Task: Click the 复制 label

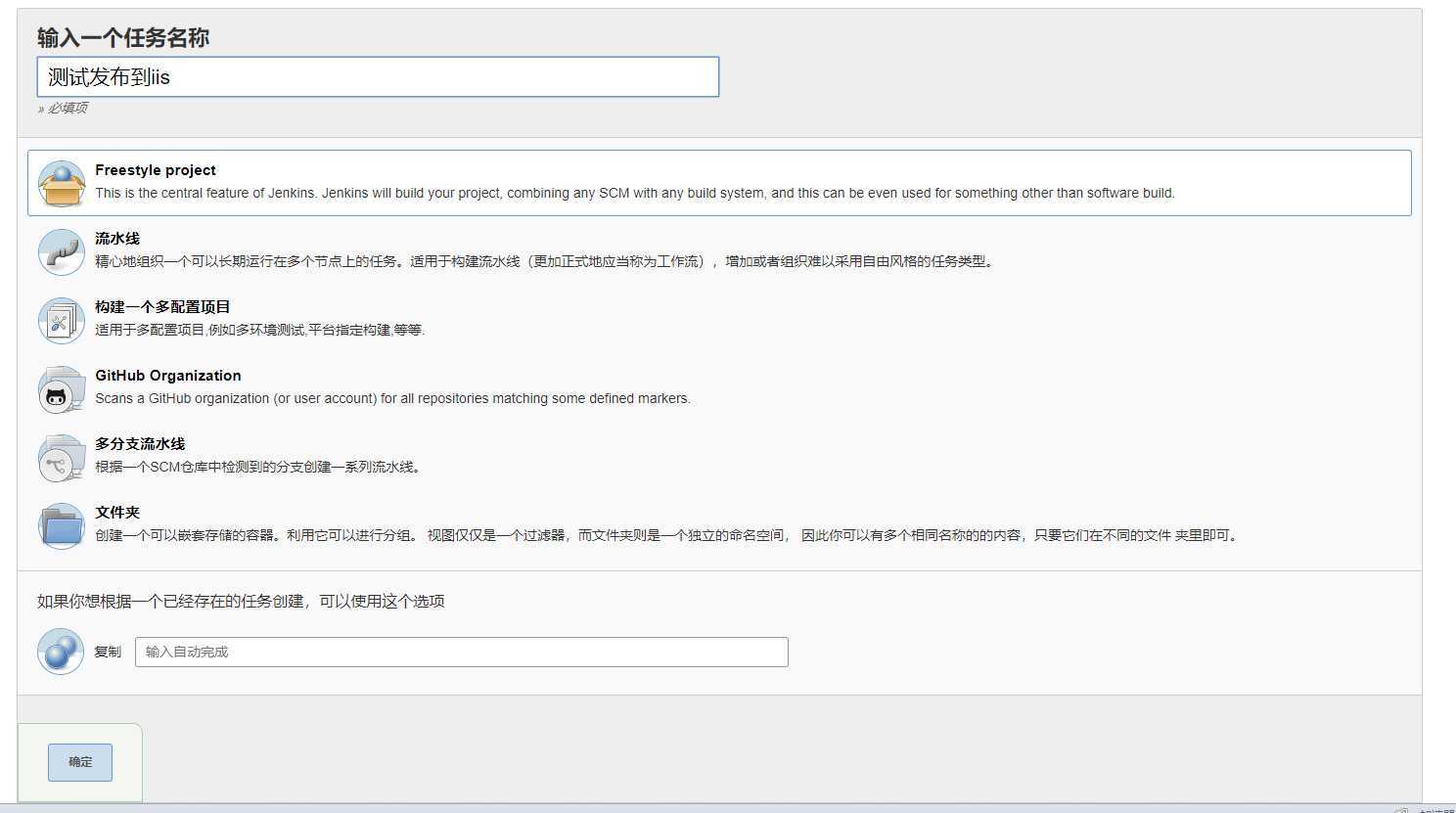Action: tap(108, 652)
